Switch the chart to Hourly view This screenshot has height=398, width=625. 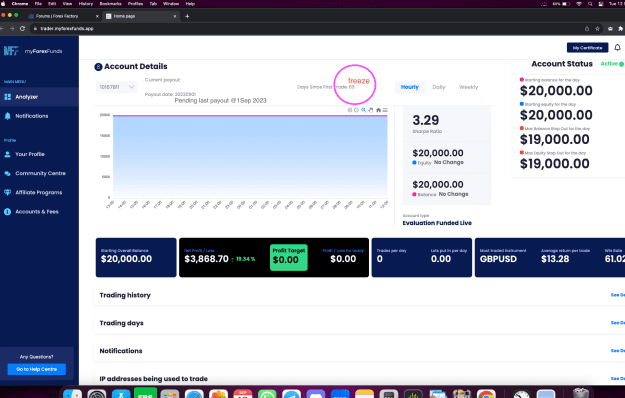tap(410, 87)
